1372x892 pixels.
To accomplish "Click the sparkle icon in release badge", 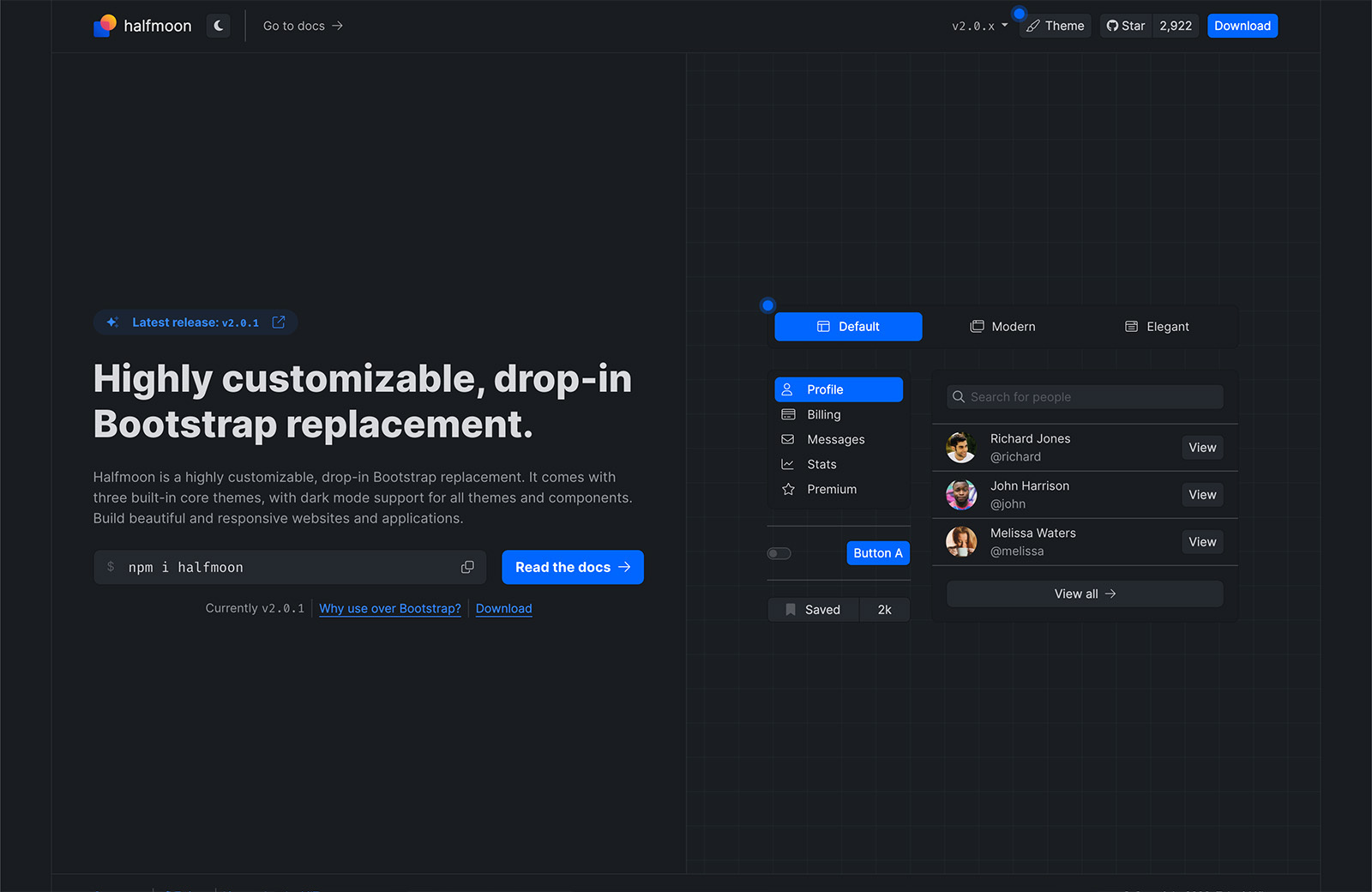I will click(112, 322).
